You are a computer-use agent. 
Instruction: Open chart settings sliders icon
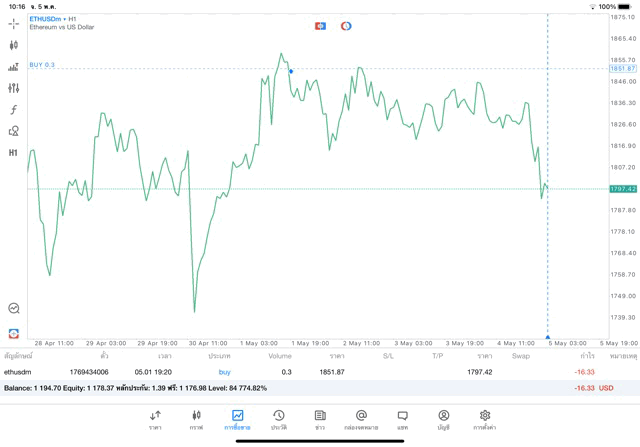tap(13, 89)
